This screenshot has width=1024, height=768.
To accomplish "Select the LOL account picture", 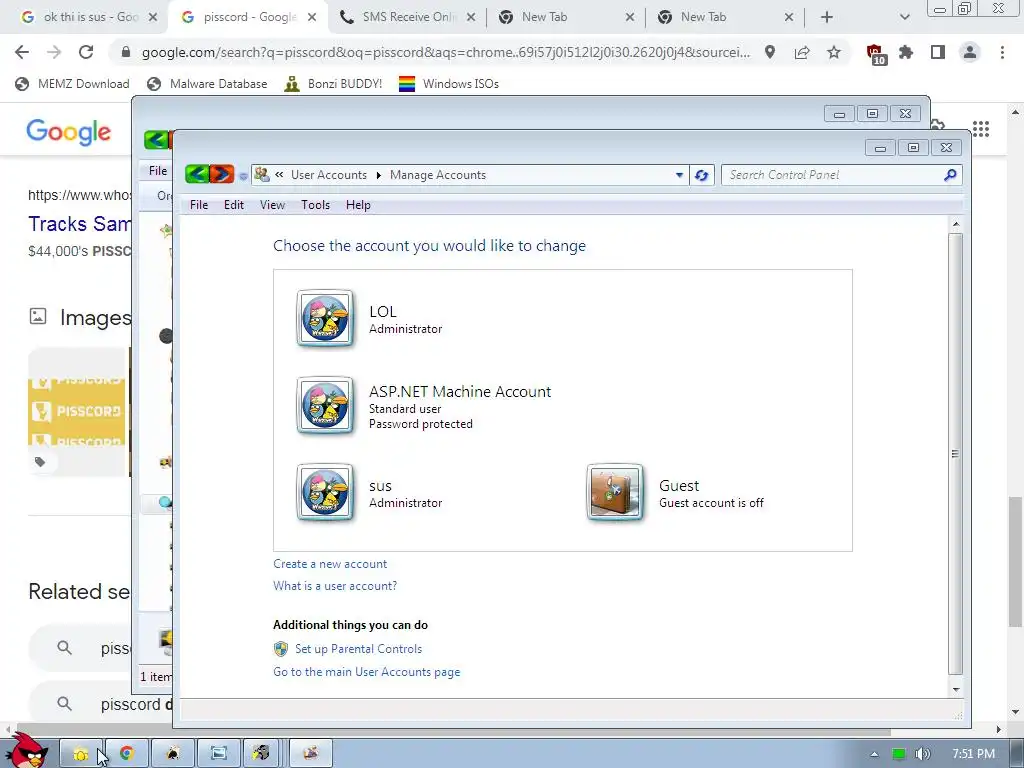I will click(325, 319).
